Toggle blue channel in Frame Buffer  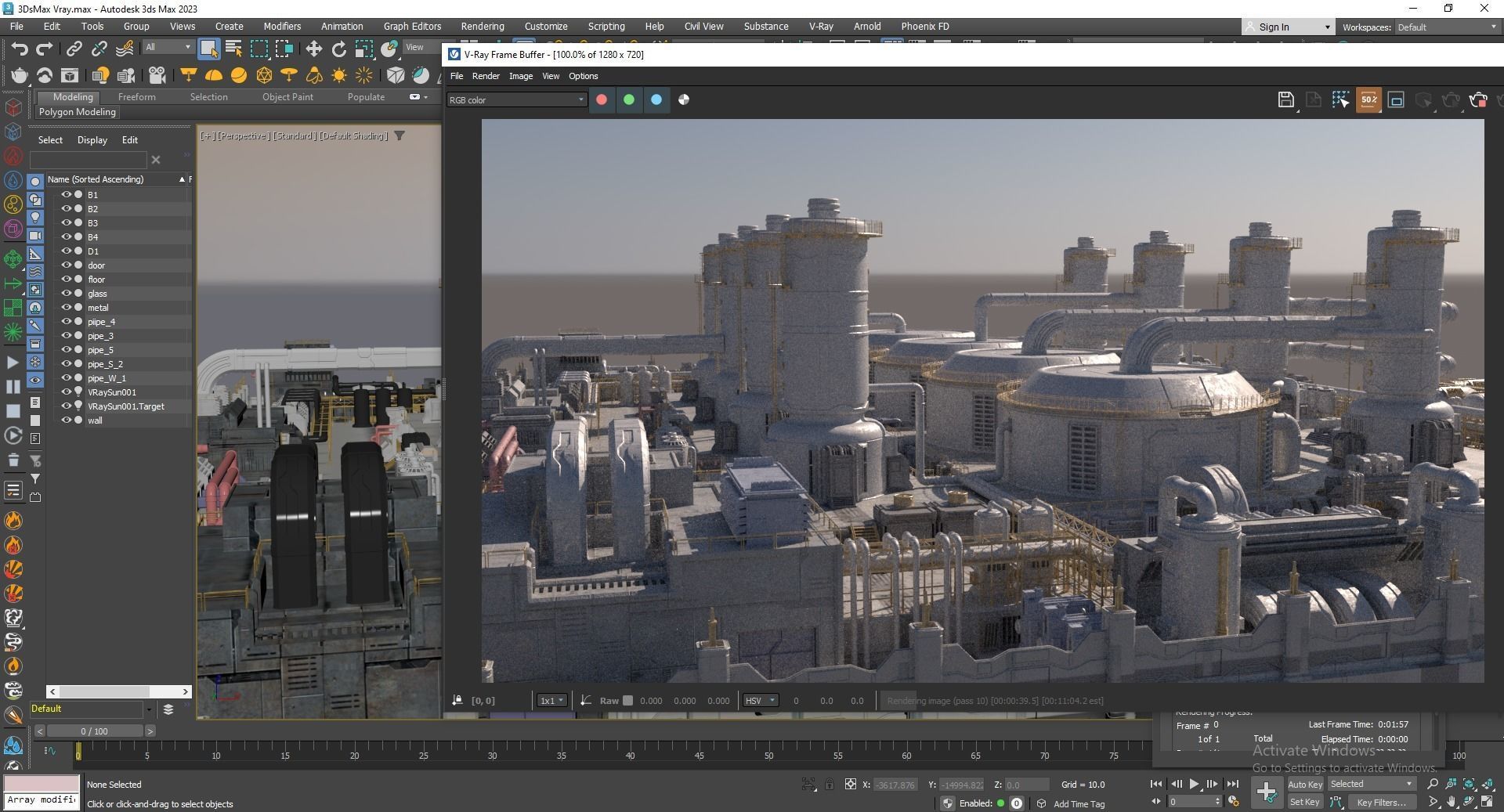[656, 99]
